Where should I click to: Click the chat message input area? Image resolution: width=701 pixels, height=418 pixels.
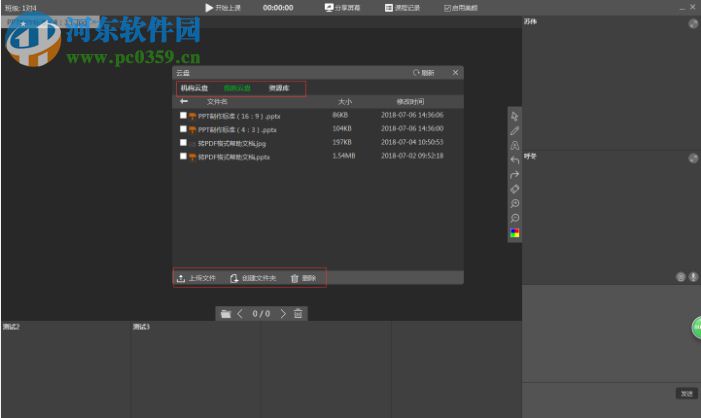click(599, 400)
